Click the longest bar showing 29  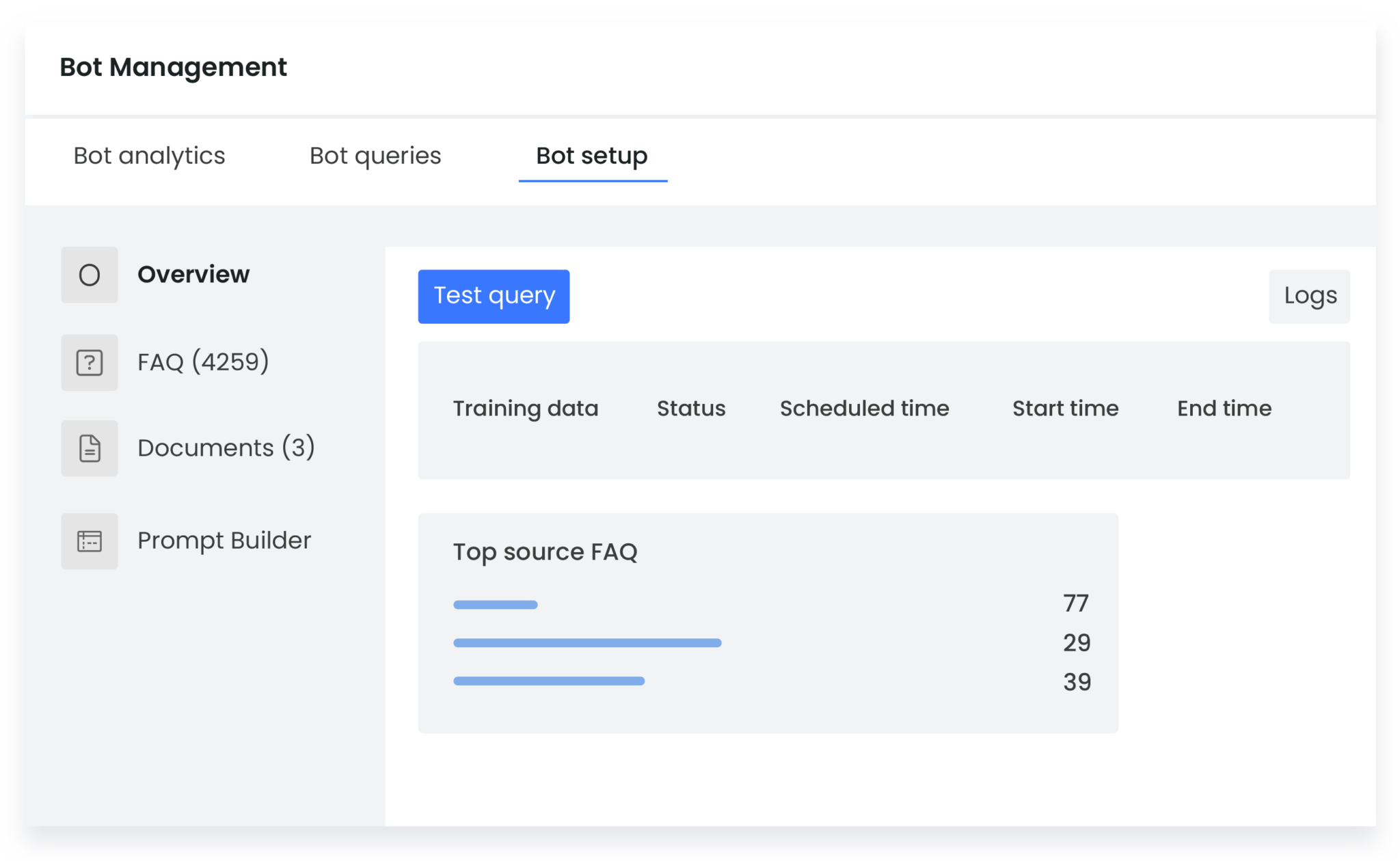[587, 642]
